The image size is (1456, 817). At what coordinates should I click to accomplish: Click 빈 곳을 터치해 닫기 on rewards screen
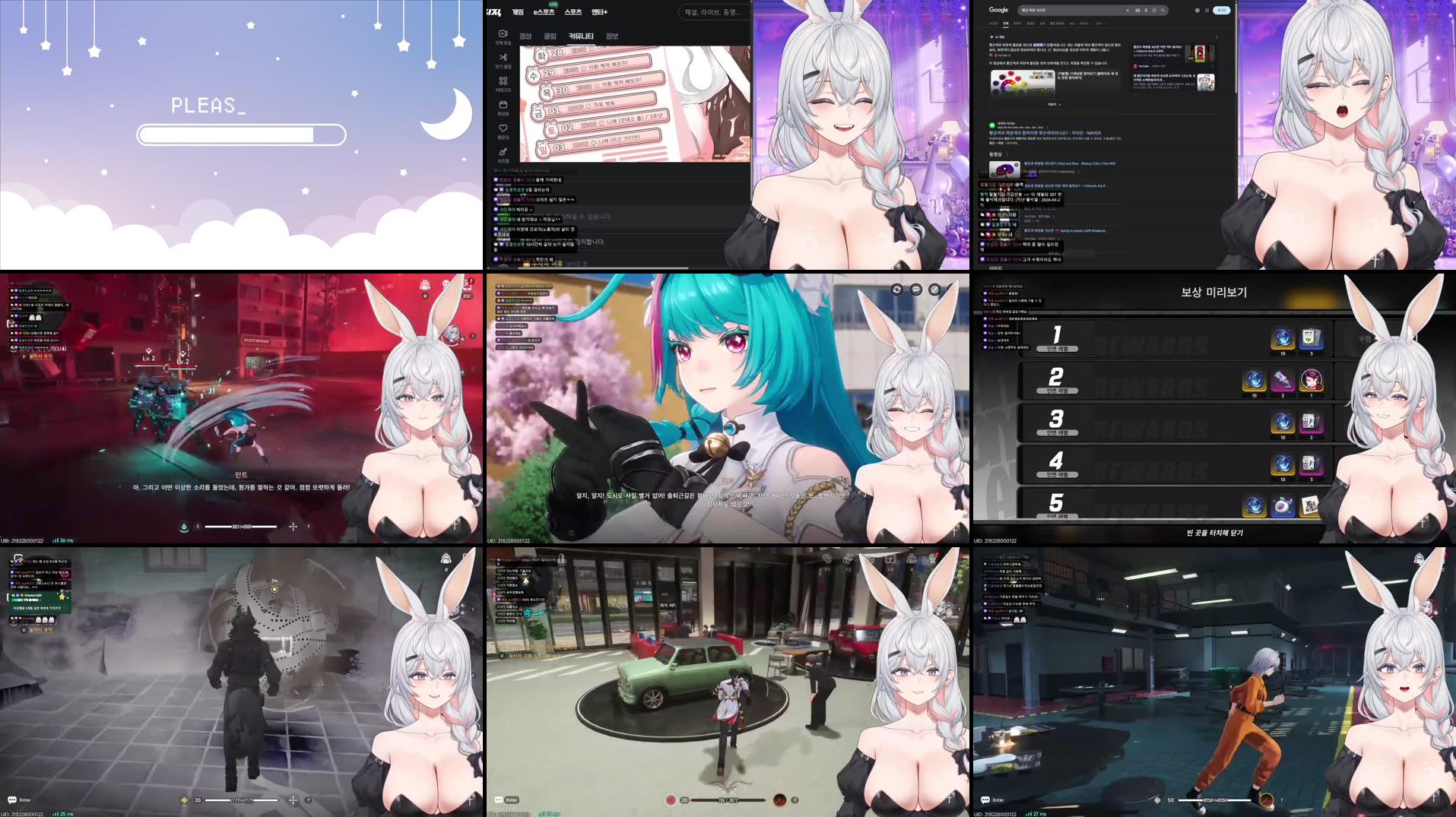(x=1214, y=533)
